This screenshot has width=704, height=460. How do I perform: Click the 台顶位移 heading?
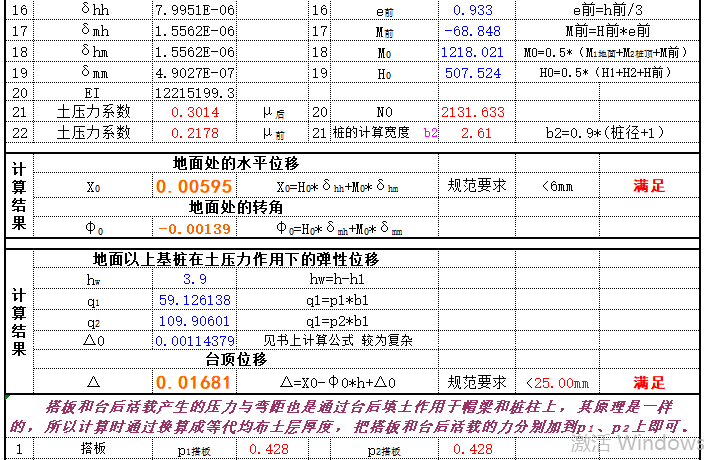(x=236, y=359)
